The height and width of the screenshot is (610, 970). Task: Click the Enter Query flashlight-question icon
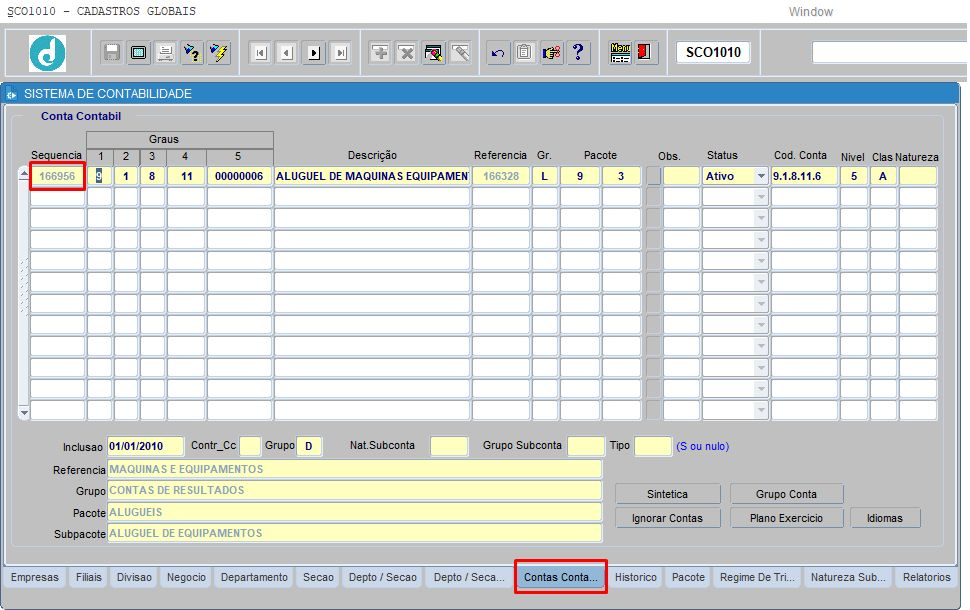pyautogui.click(x=192, y=53)
